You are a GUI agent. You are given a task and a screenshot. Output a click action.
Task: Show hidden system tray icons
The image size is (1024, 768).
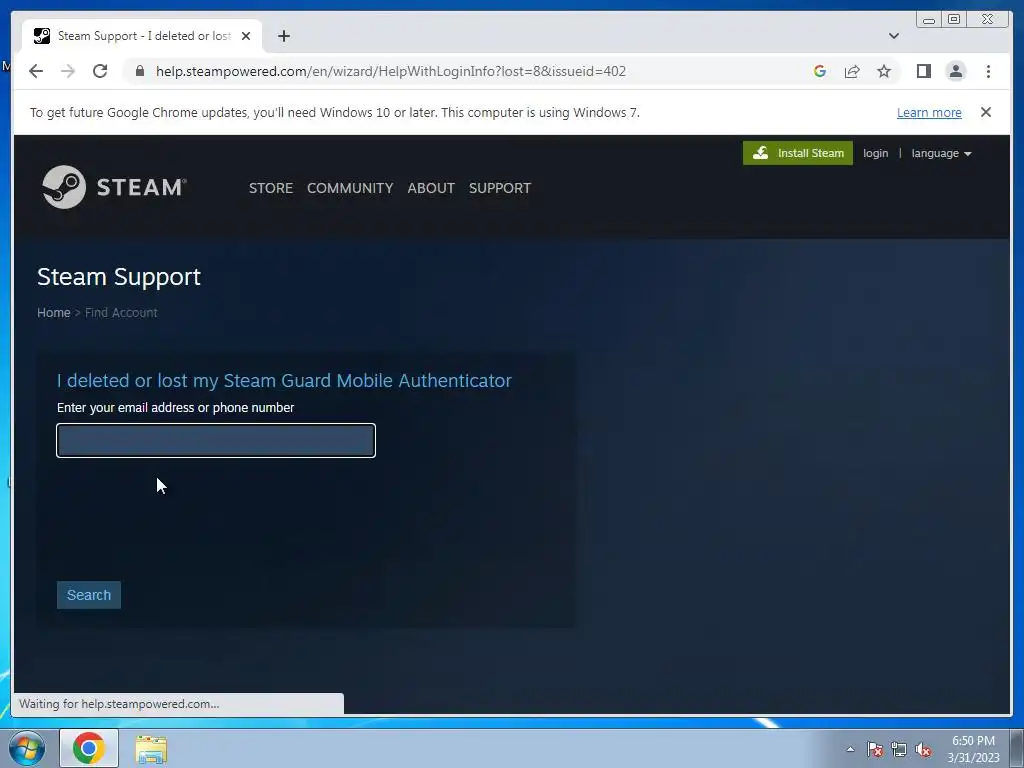pyautogui.click(x=850, y=749)
